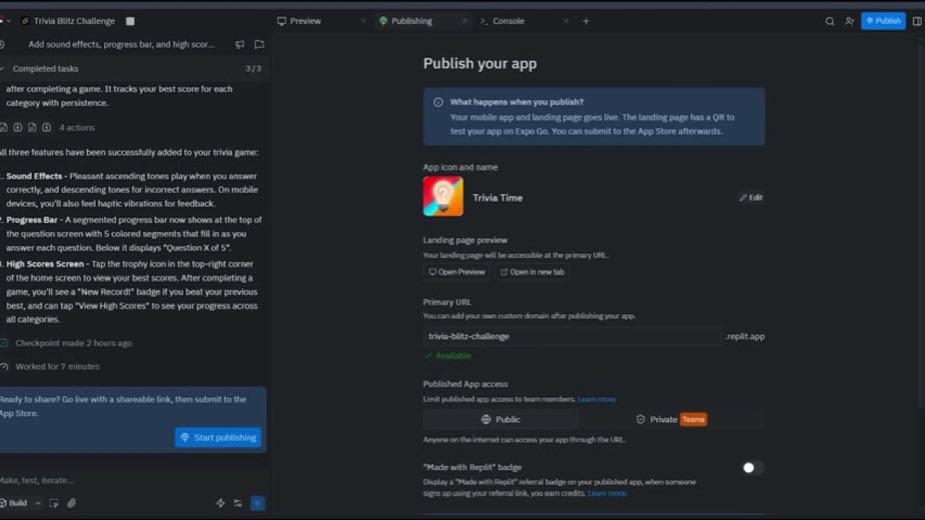Image resolution: width=925 pixels, height=520 pixels.
Task: Click the Checkpoint made 2 hours ago entry
Action: [x=74, y=343]
